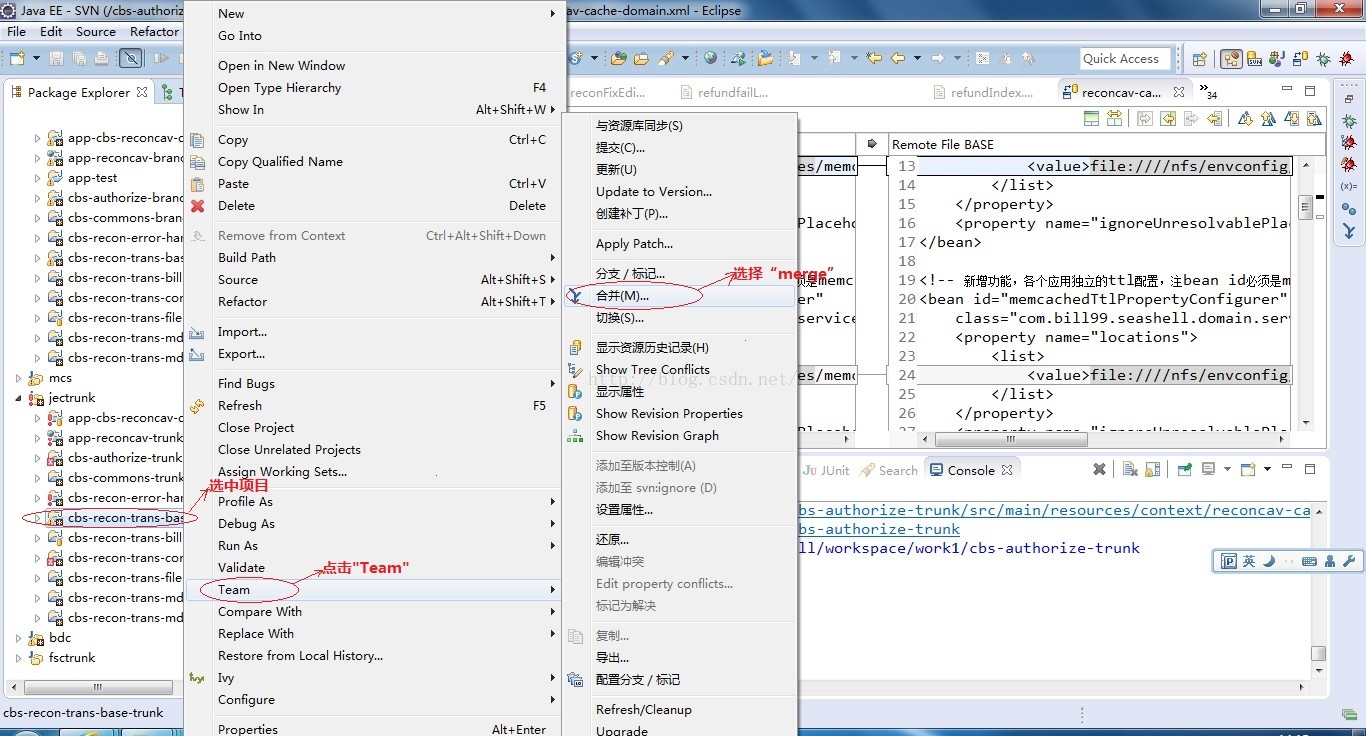Go to Next Change in compare editor

tap(1291, 118)
